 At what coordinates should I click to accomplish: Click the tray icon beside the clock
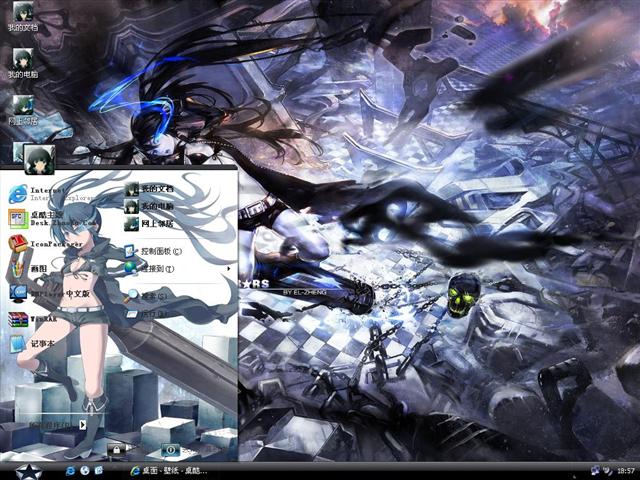[x=607, y=471]
